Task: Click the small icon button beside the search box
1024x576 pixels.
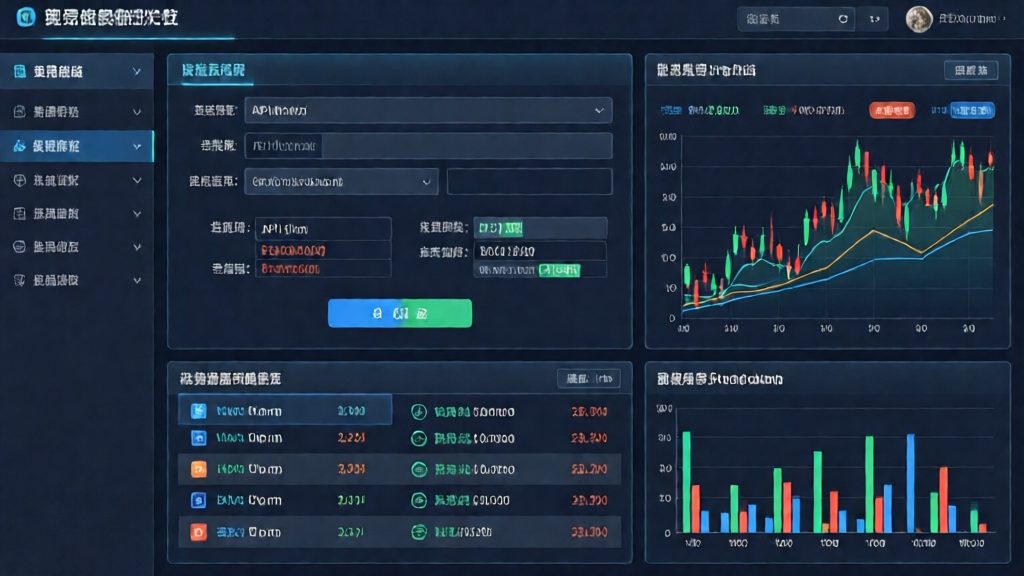Action: point(875,18)
